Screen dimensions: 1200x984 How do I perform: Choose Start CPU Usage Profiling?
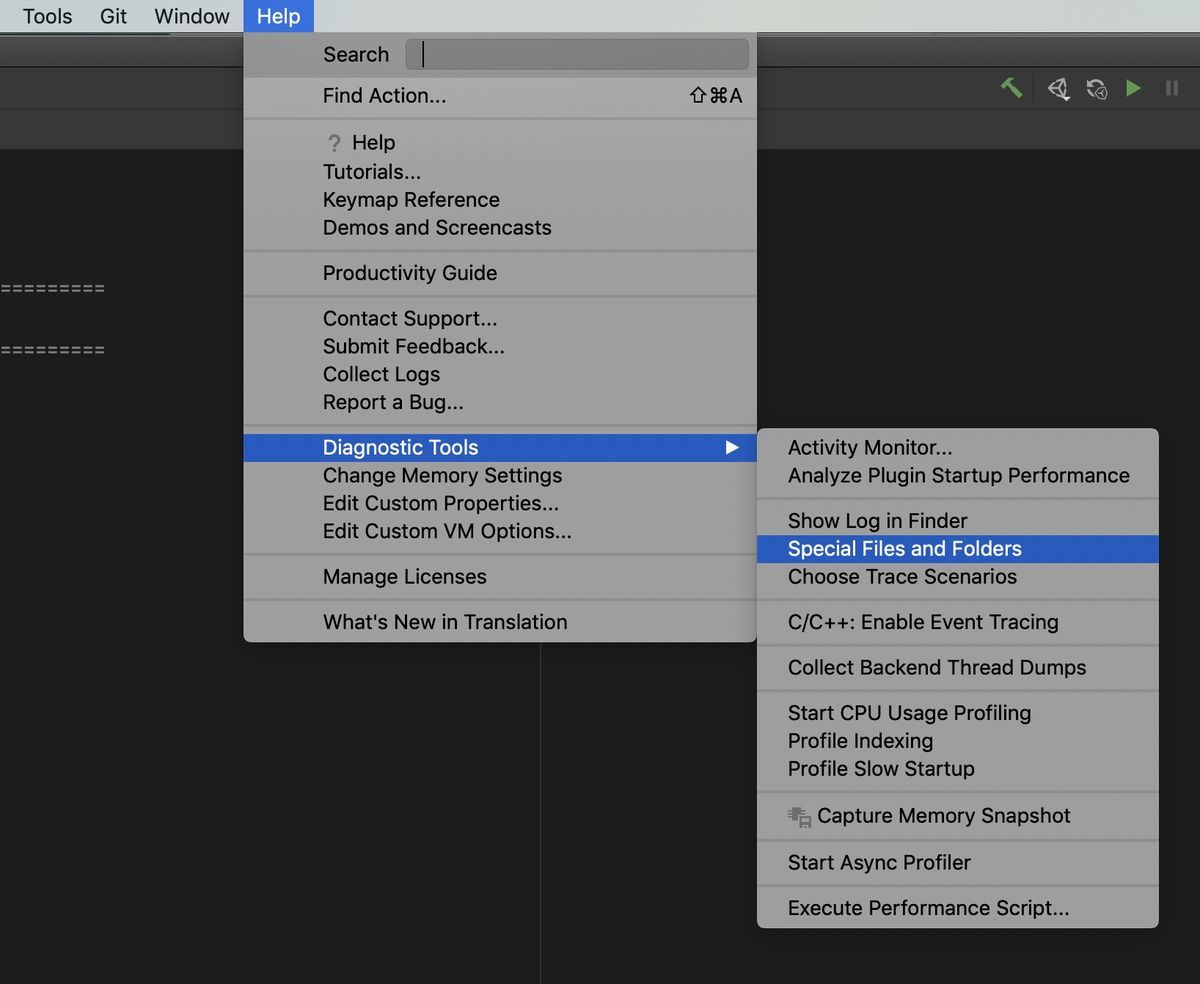point(958,713)
